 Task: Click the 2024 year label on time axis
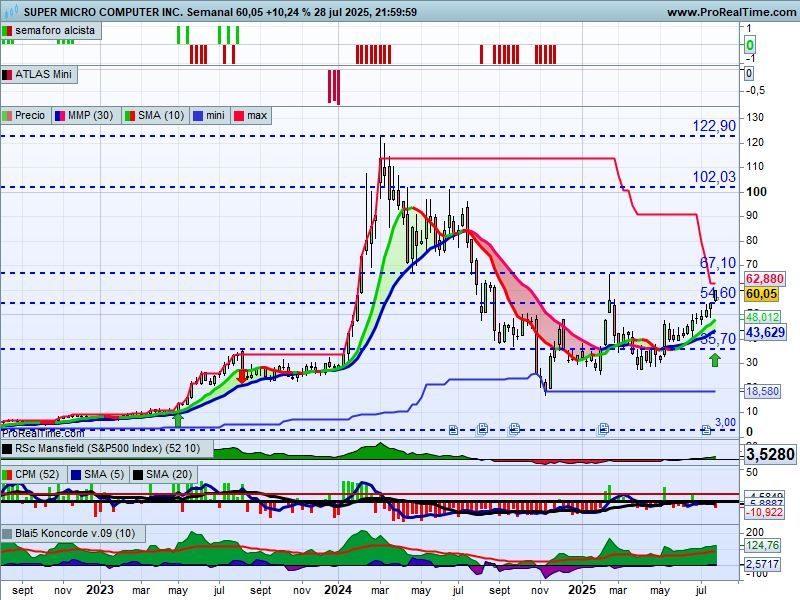(x=338, y=590)
